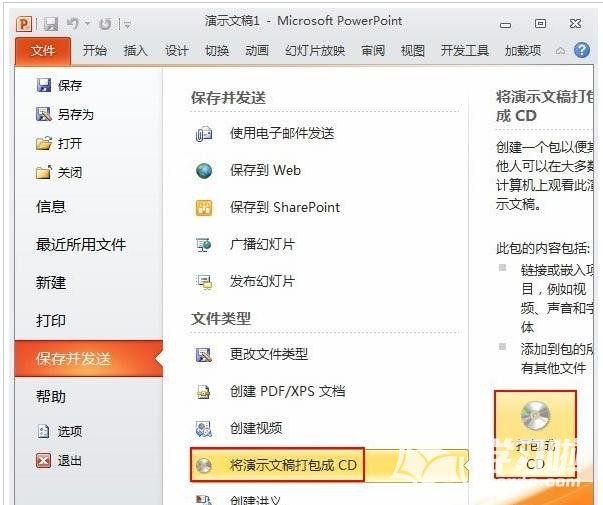The width and height of the screenshot is (603, 505).
Task: Click the large 打包成 CD button
Action: [x=535, y=434]
